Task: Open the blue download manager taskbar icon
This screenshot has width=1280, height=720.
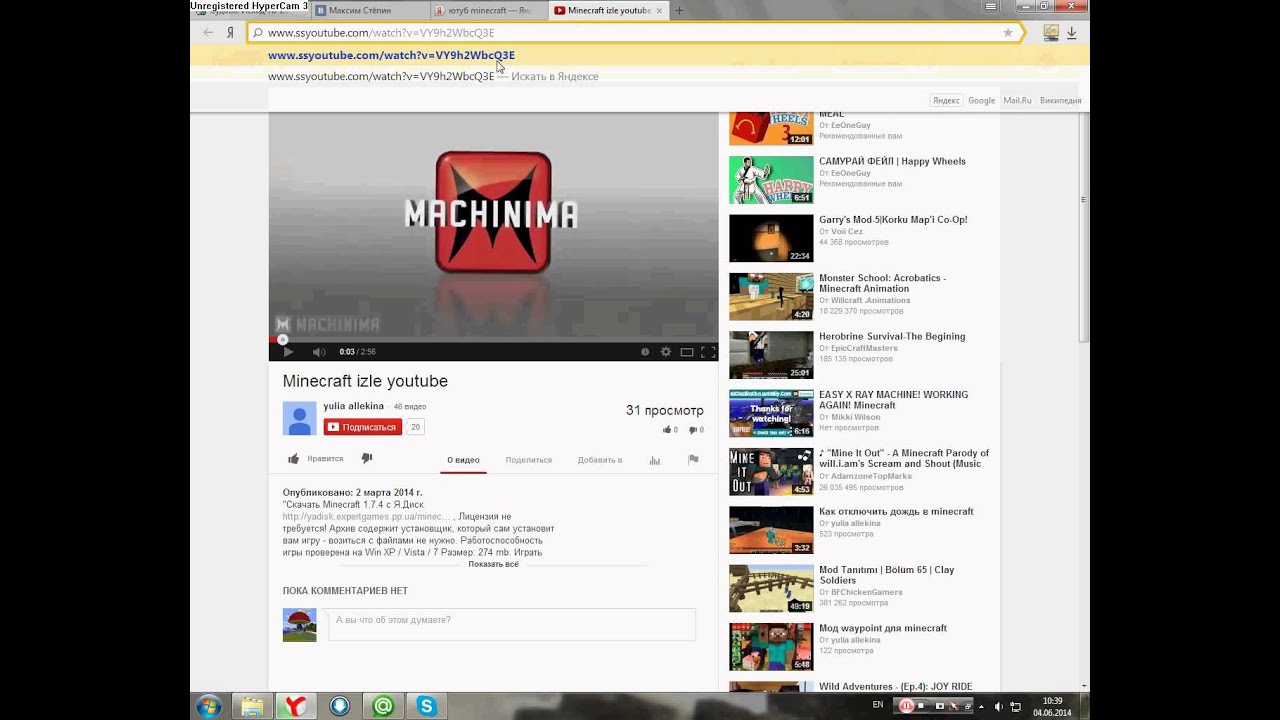Action: (x=340, y=707)
